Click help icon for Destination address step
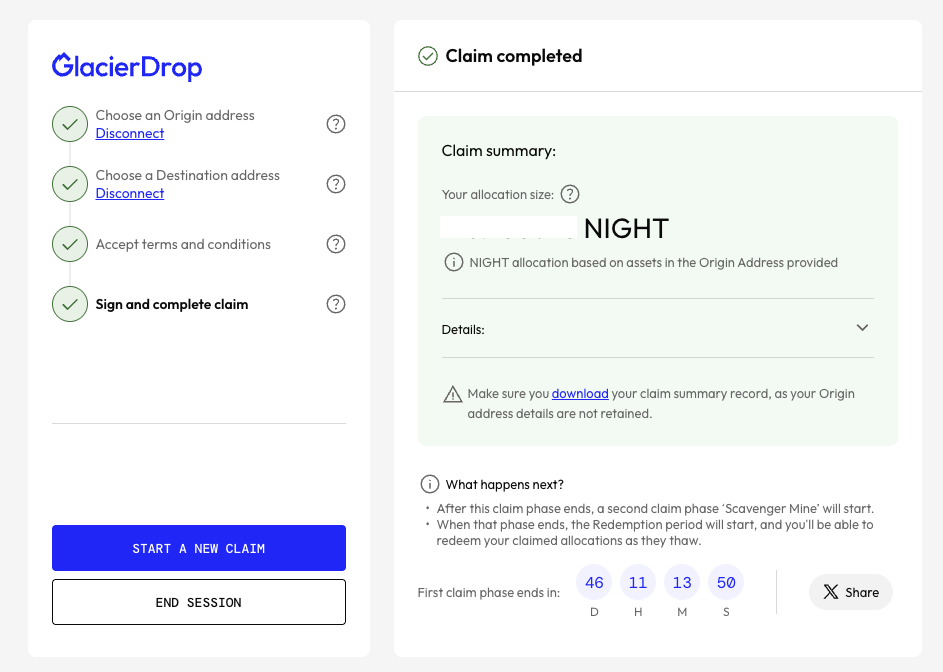943x672 pixels. (336, 184)
